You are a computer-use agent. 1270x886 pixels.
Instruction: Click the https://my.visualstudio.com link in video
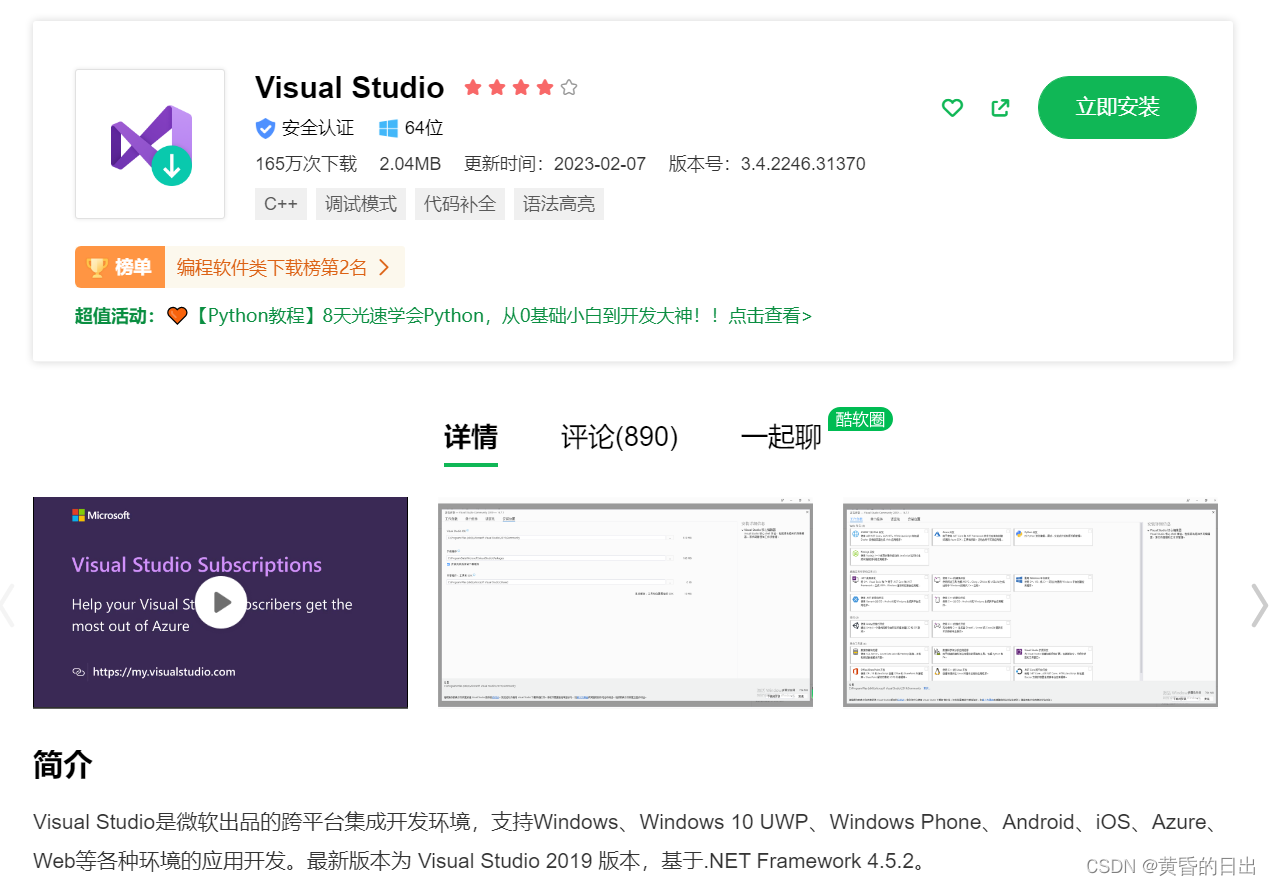pos(163,672)
